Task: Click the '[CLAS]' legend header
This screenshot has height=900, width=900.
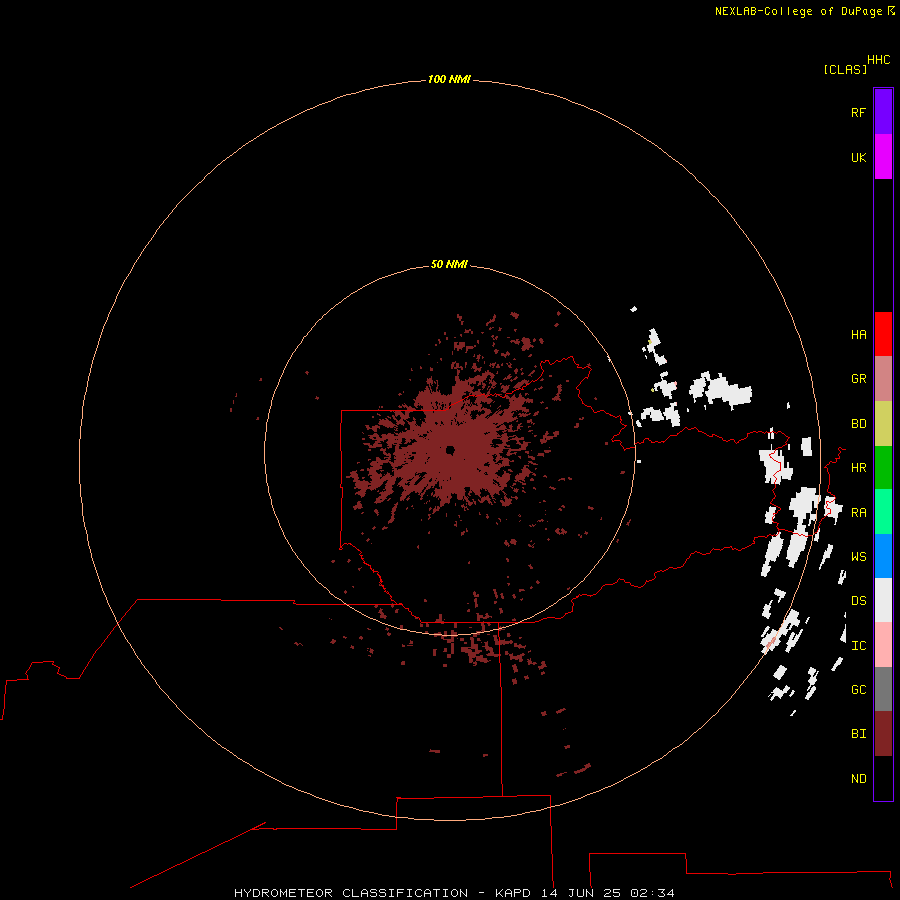Action: click(845, 69)
